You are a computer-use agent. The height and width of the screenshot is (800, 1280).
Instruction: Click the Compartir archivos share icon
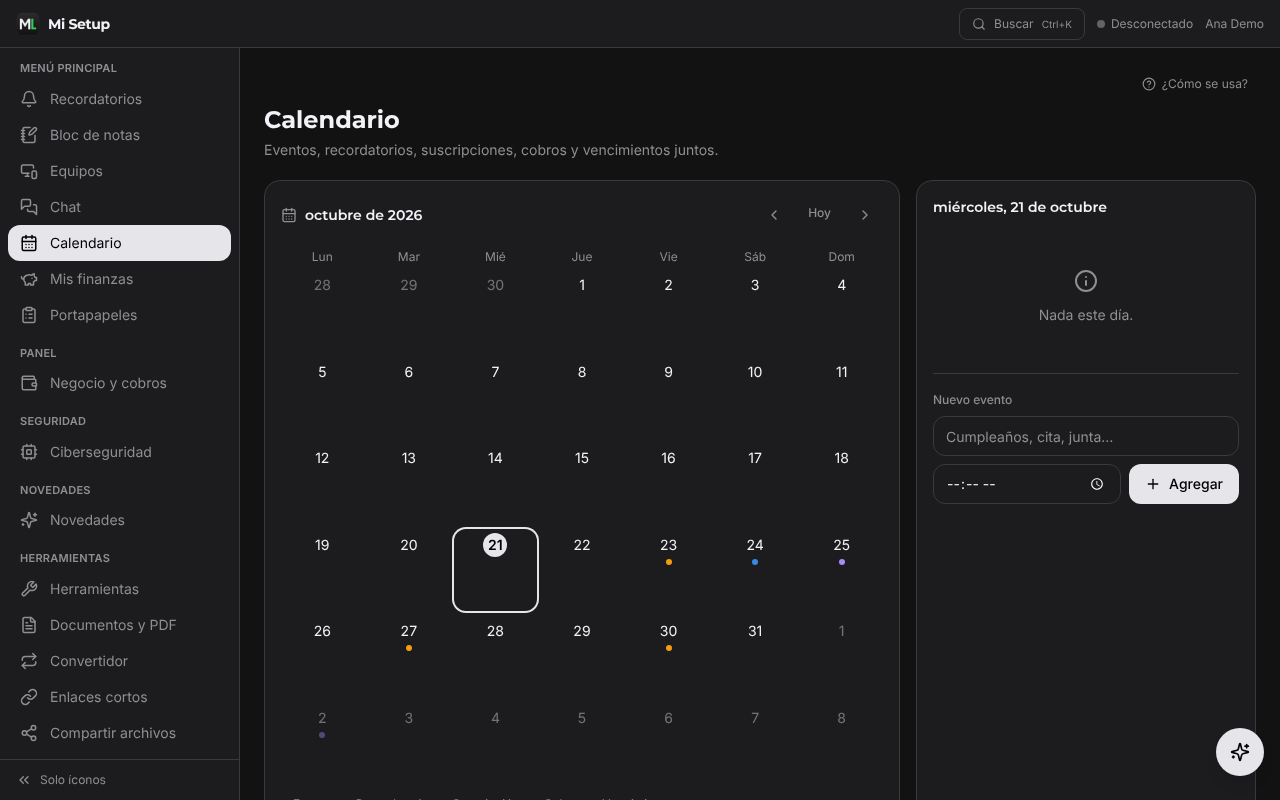click(29, 733)
